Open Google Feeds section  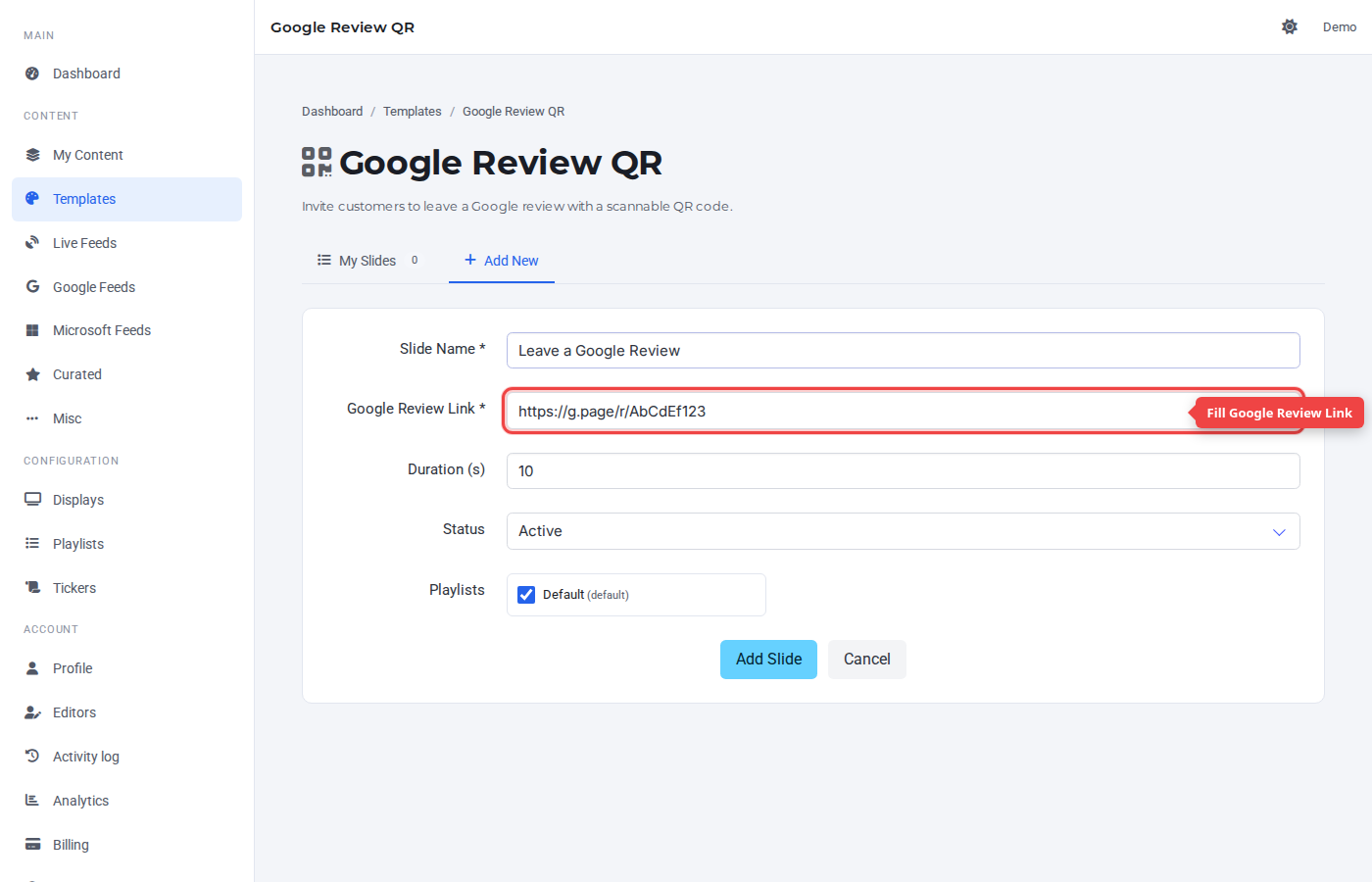[x=126, y=287]
